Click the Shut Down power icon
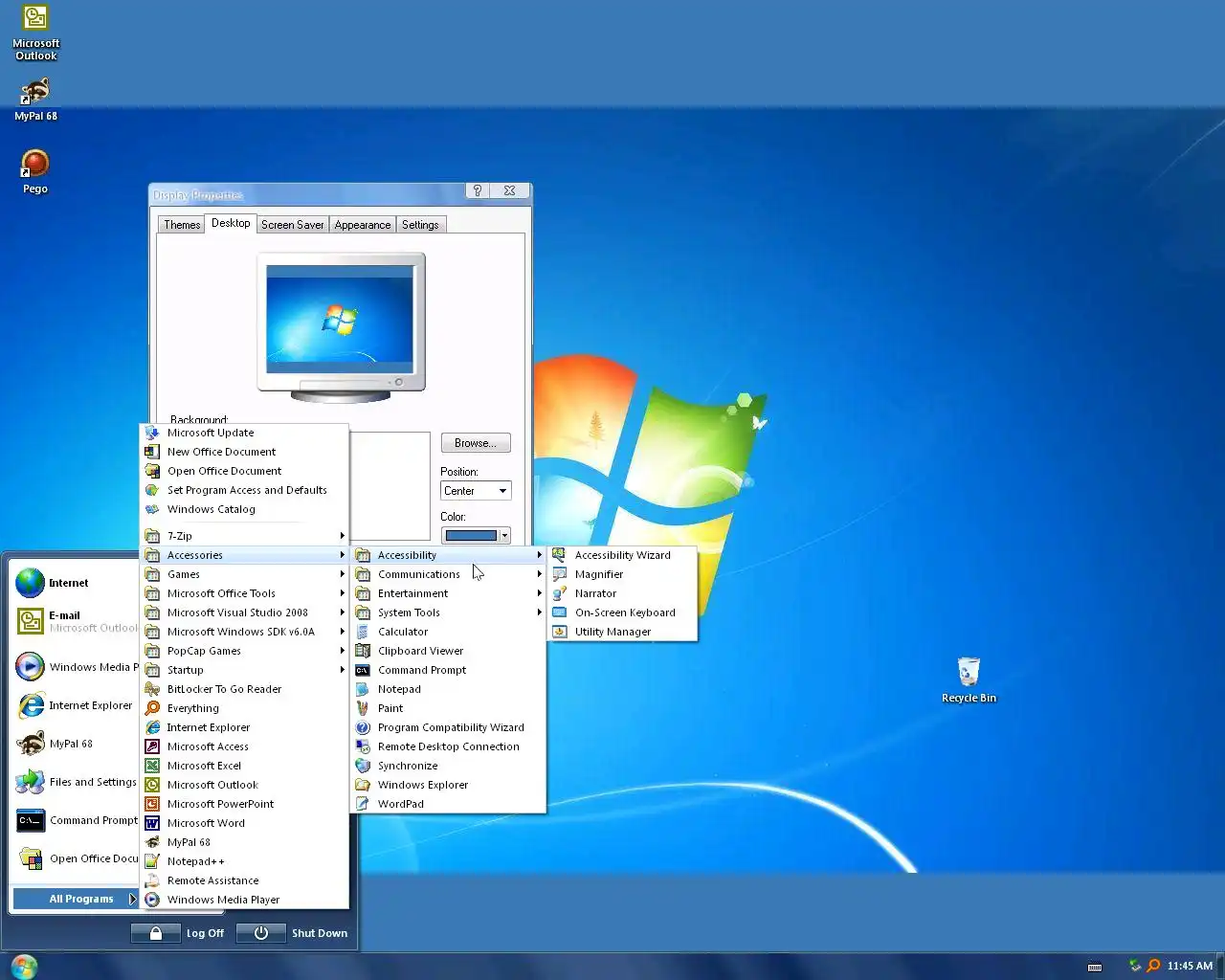1225x980 pixels. point(260,933)
